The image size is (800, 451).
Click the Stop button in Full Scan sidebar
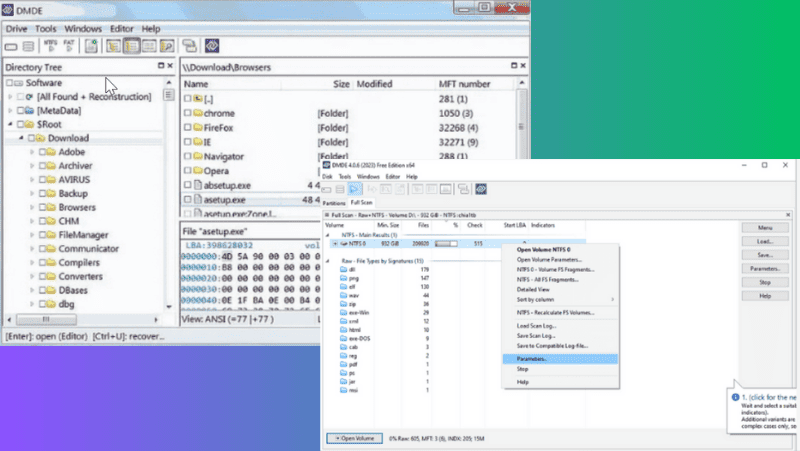pyautogui.click(x=765, y=282)
